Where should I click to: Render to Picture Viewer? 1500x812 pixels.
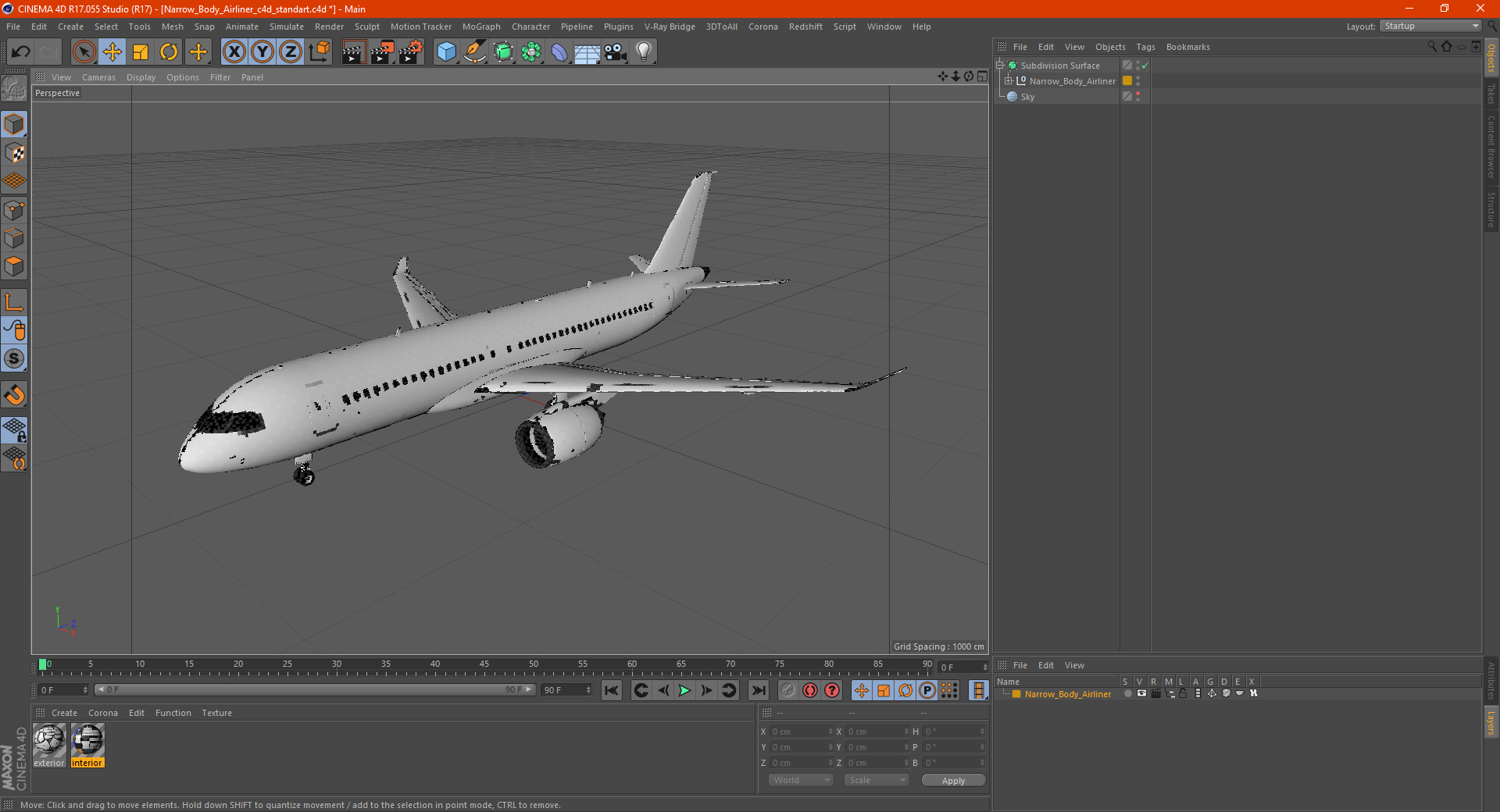(382, 52)
